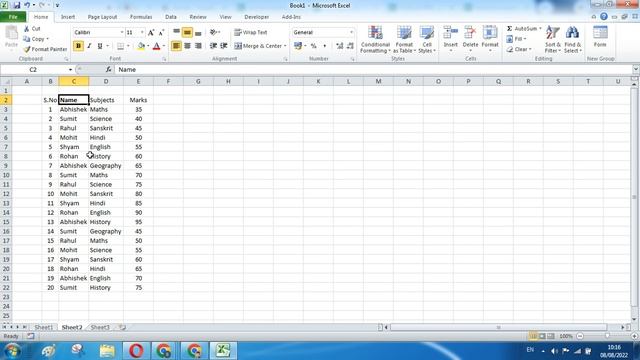The height and width of the screenshot is (360, 640).
Task: Click the Undo arrow icon
Action: click(27, 5)
